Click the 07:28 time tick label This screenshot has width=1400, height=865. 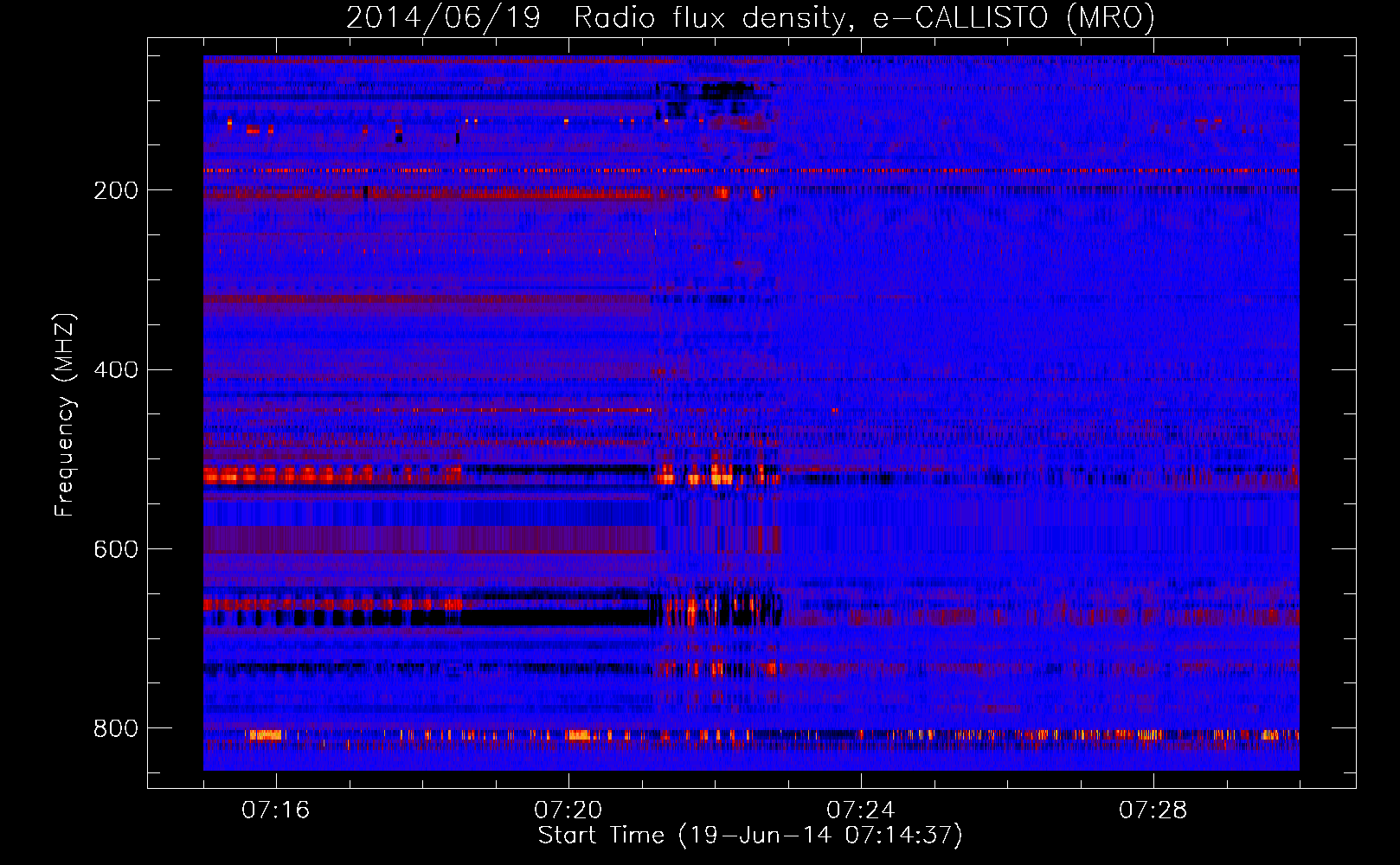click(x=1153, y=811)
